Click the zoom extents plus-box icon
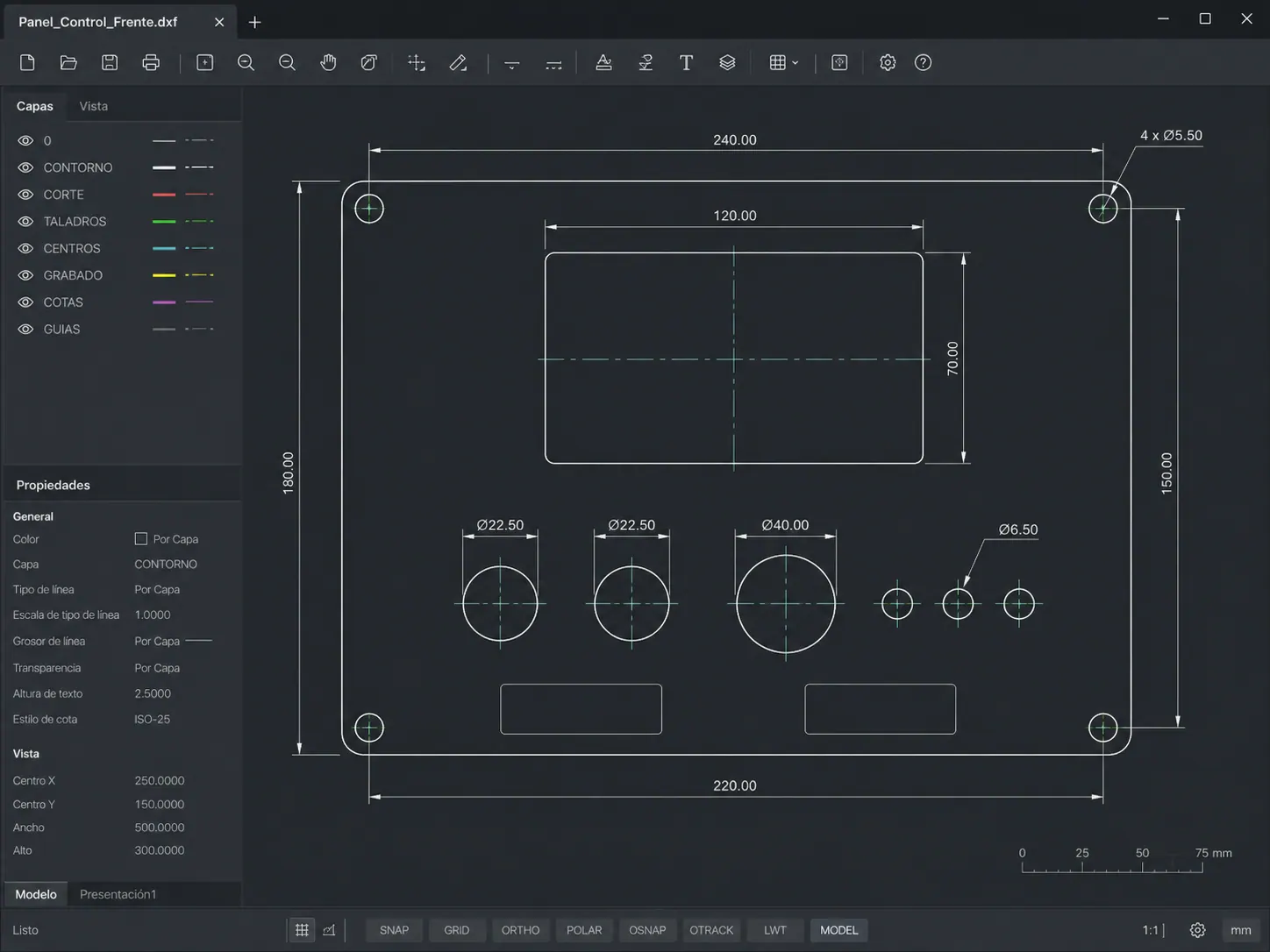The height and width of the screenshot is (952, 1270). click(x=204, y=62)
